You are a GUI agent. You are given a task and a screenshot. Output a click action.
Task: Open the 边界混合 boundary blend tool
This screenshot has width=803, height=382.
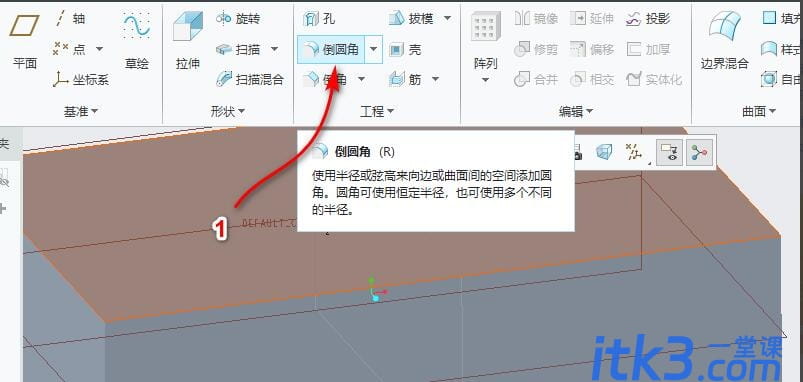point(724,41)
